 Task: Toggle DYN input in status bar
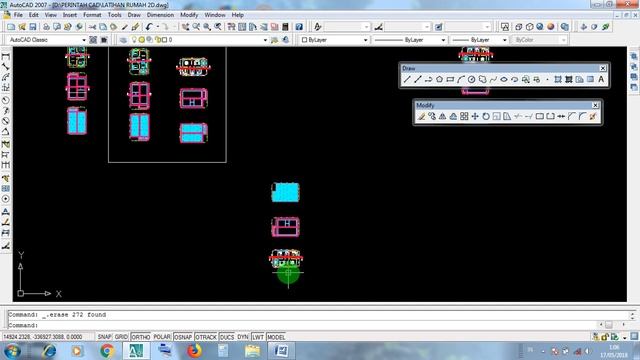[x=243, y=337]
